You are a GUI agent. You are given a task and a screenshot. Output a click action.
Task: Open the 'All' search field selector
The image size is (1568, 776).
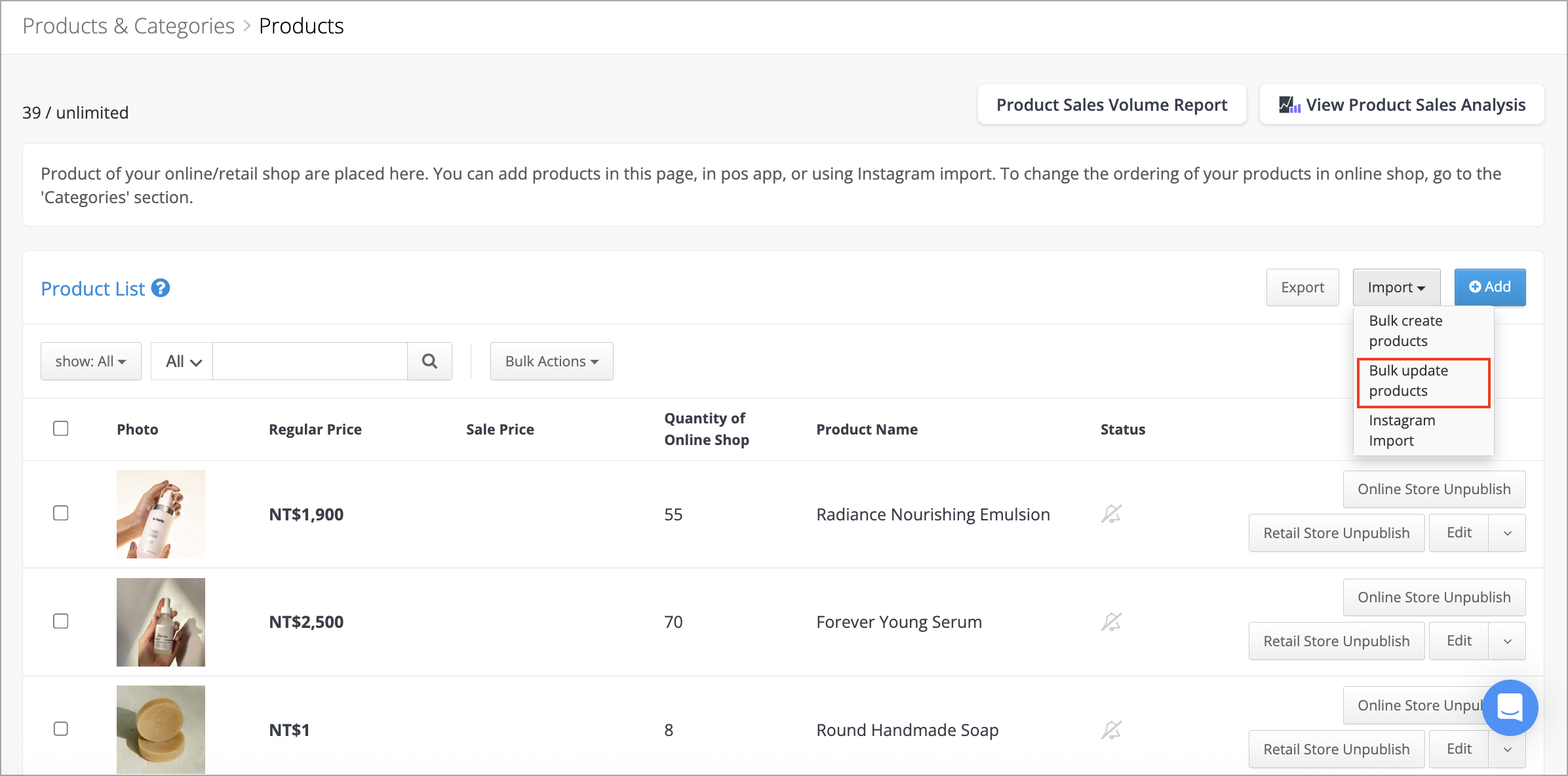[x=182, y=361]
